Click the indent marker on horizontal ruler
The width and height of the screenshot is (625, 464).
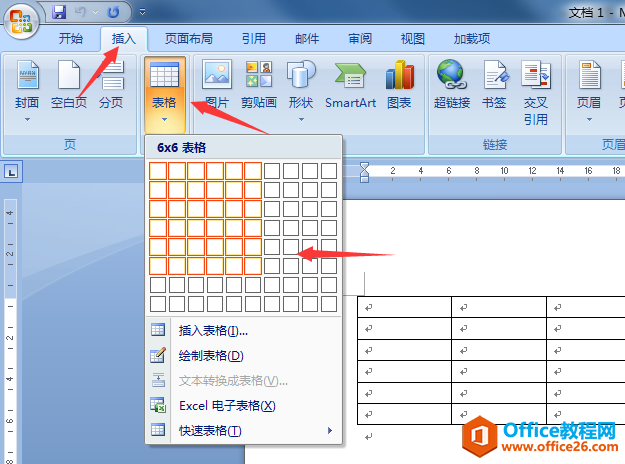(364, 172)
